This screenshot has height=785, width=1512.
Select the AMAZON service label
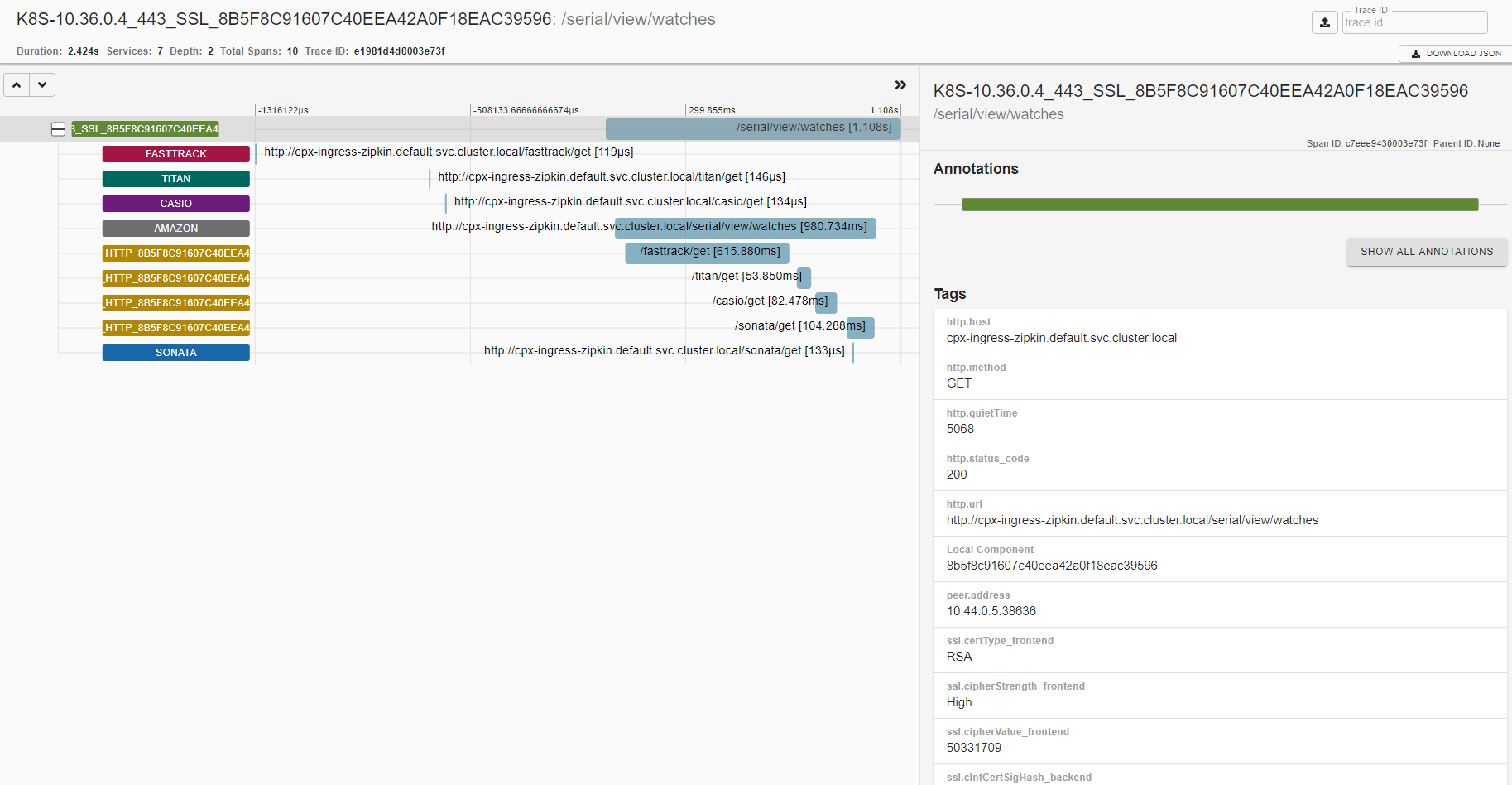coord(176,229)
